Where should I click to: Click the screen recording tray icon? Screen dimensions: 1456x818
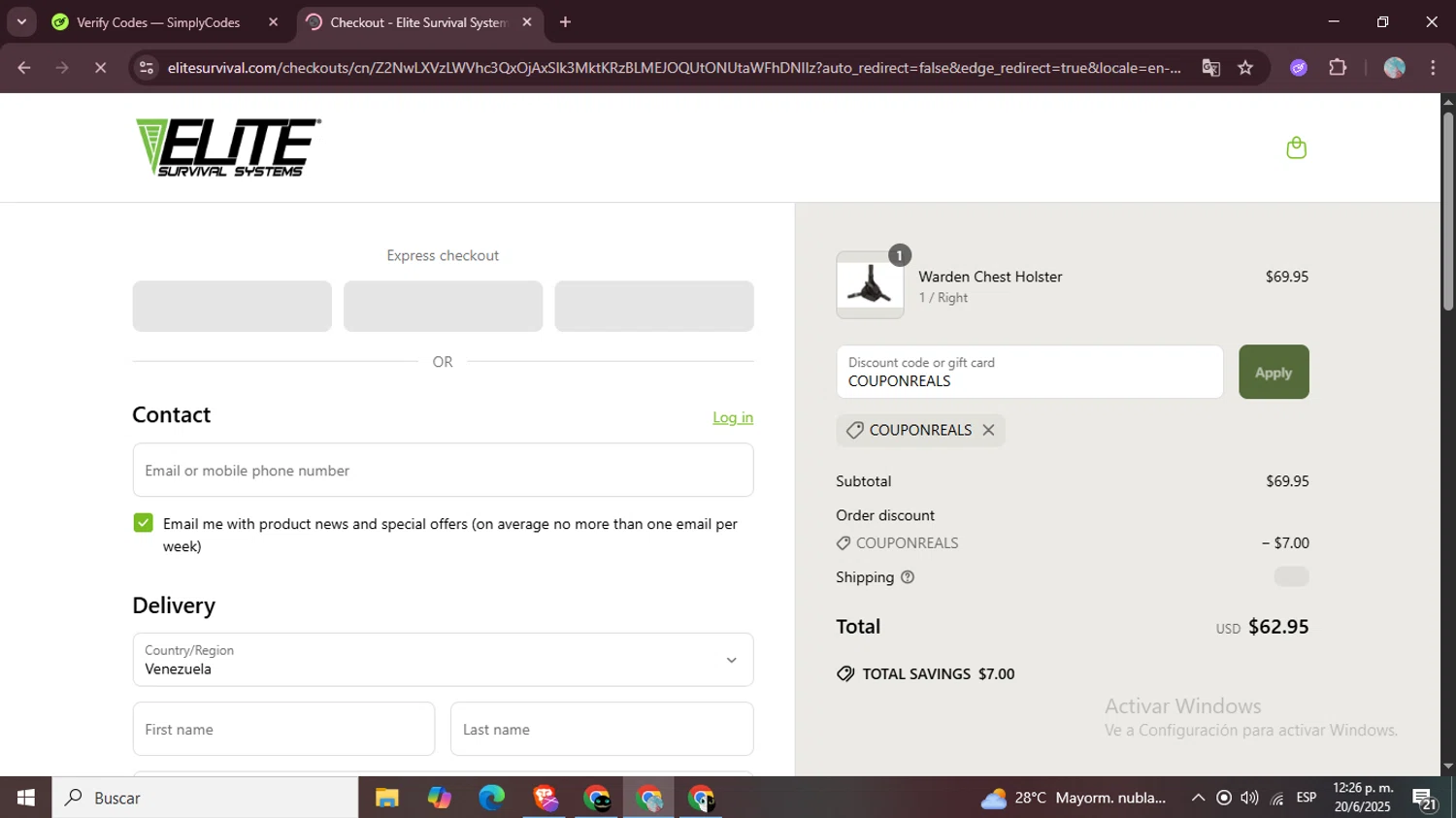point(1224,798)
